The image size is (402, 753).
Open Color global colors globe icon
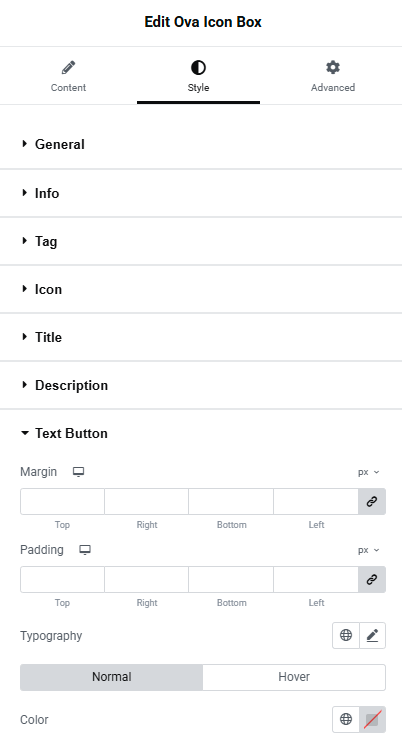point(346,719)
